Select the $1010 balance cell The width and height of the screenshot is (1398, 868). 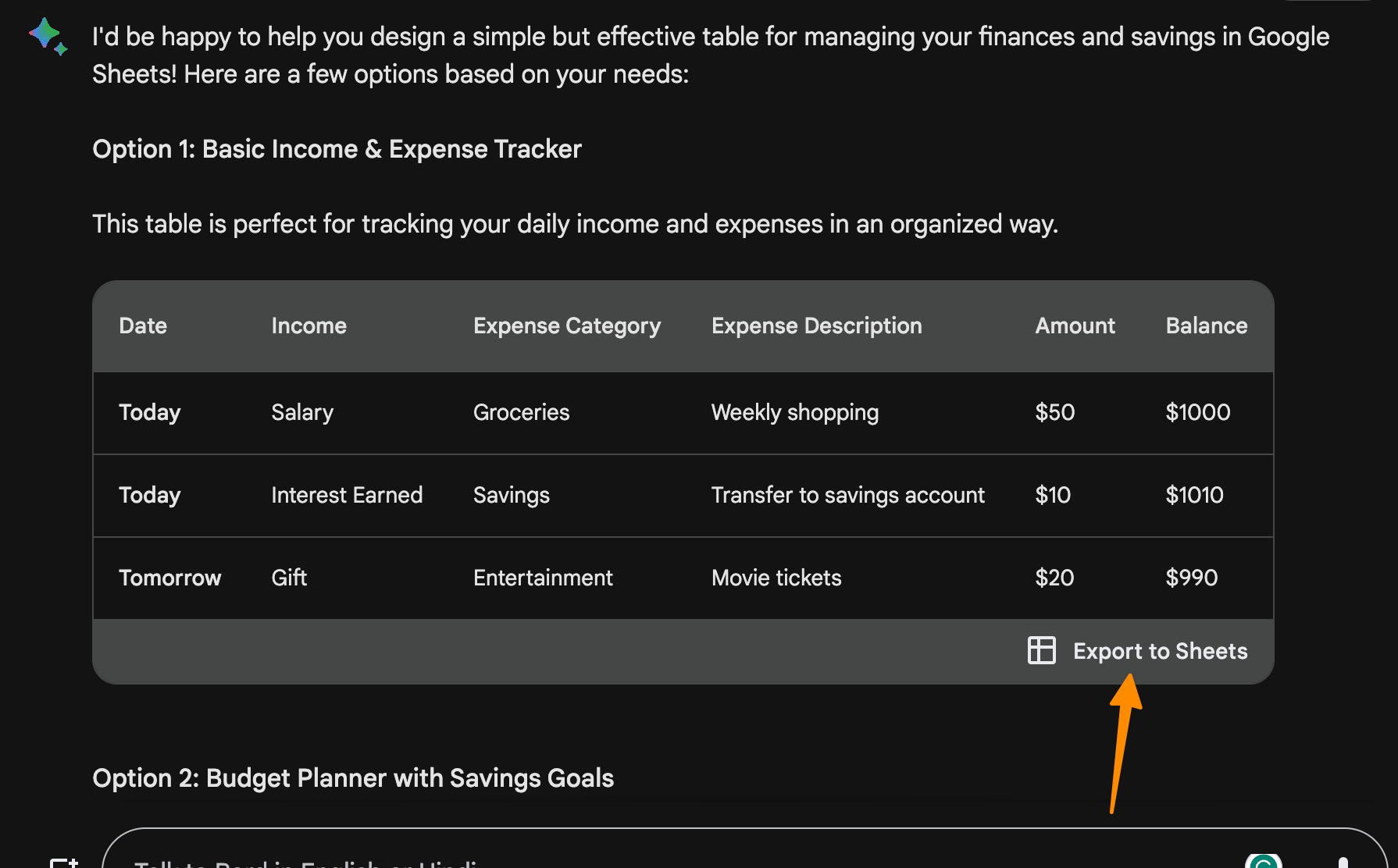coord(1194,495)
